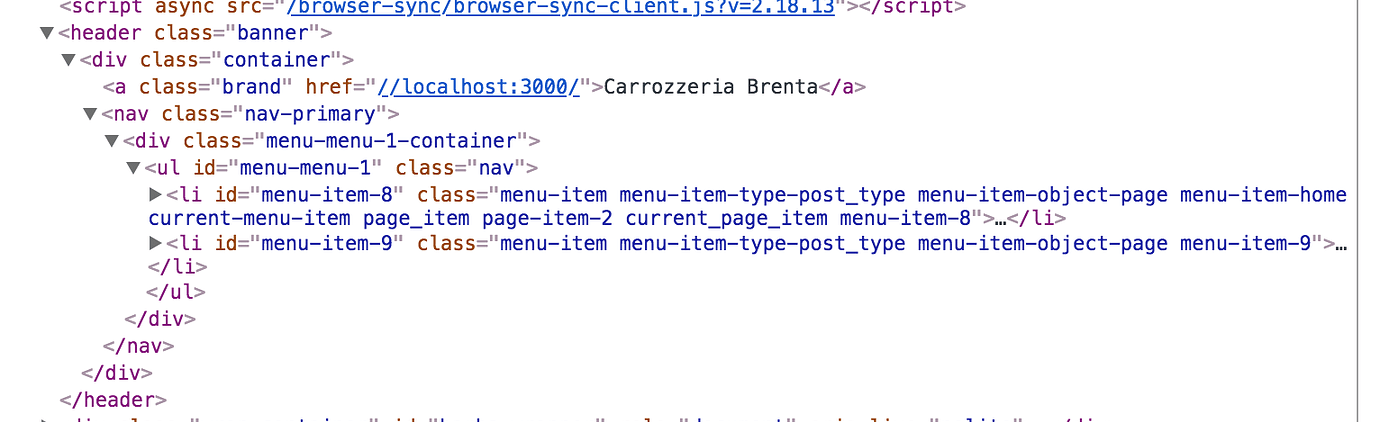Image resolution: width=1380 pixels, height=422 pixels.
Task: Open the //localhost:3000/ href link
Action: (480, 87)
